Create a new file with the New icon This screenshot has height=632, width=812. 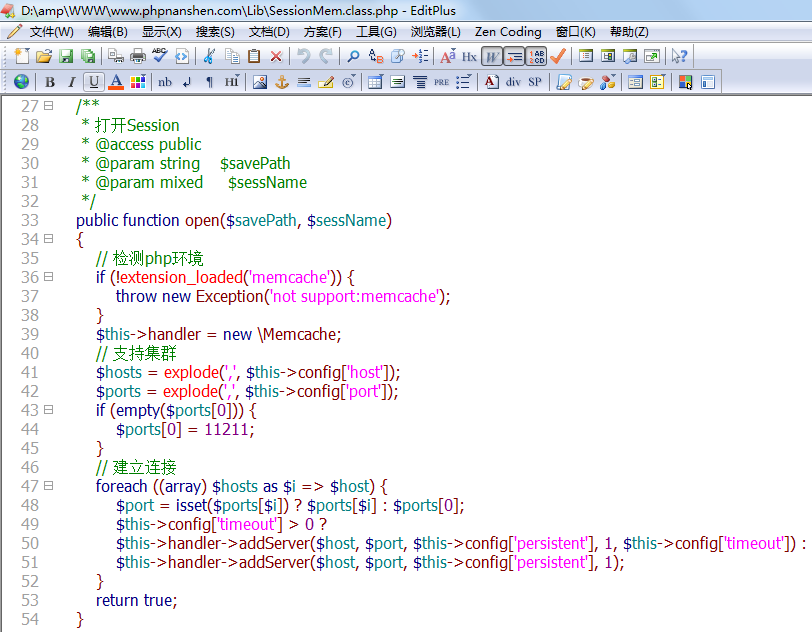22,56
